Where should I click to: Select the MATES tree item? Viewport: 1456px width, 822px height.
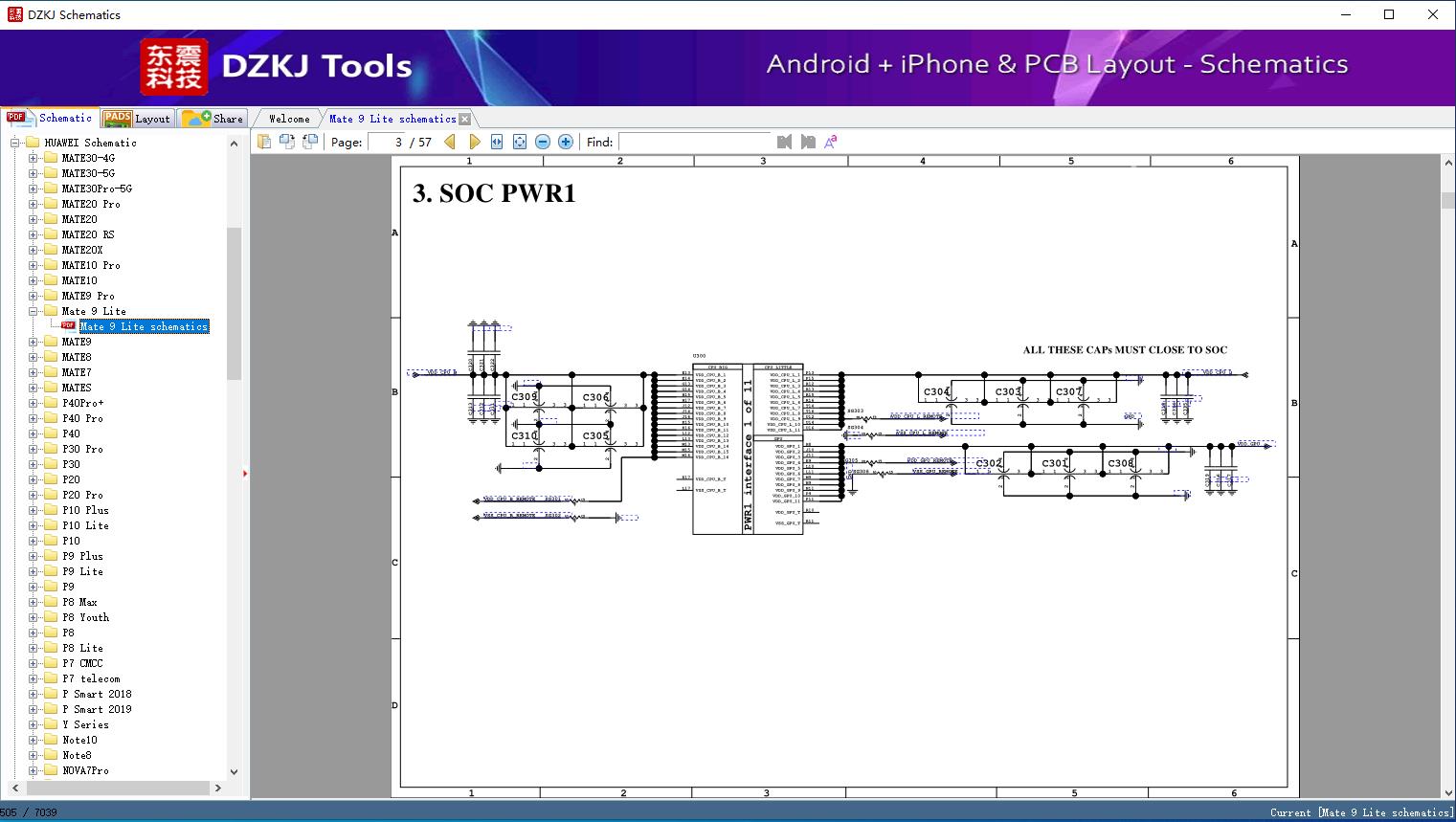77,388
